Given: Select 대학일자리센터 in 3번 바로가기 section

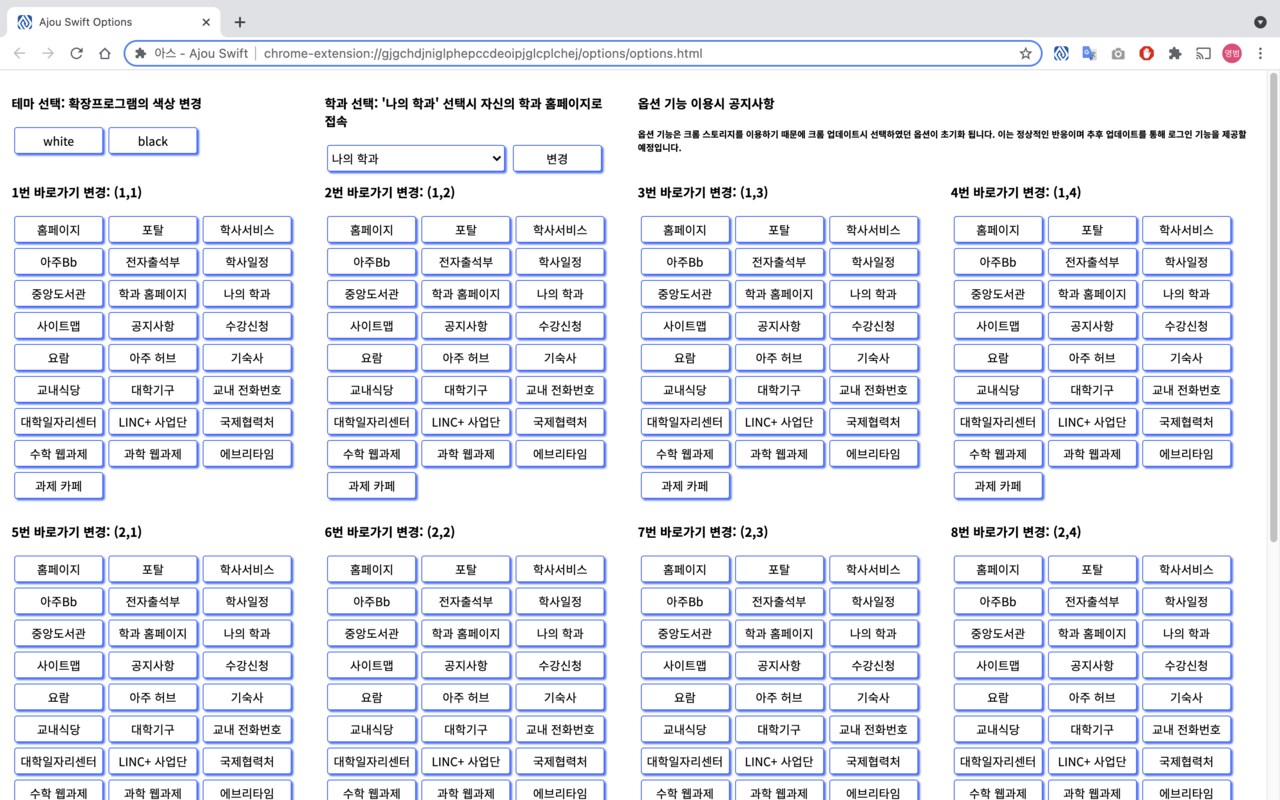Looking at the screenshot, I should pos(685,422).
